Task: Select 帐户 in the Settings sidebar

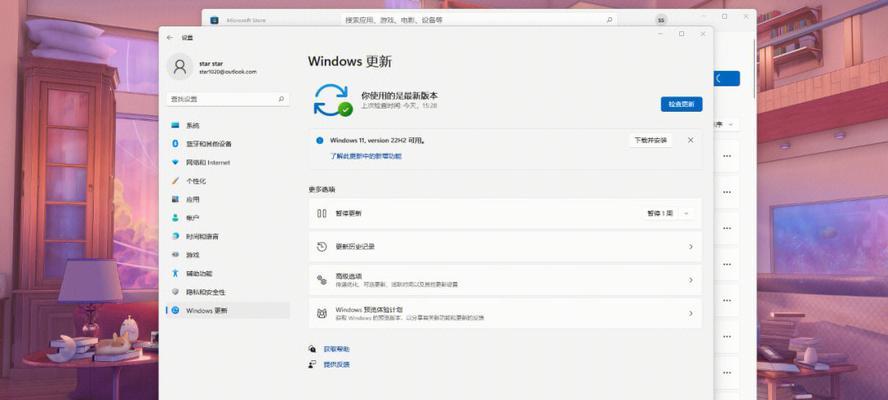Action: tap(228, 218)
